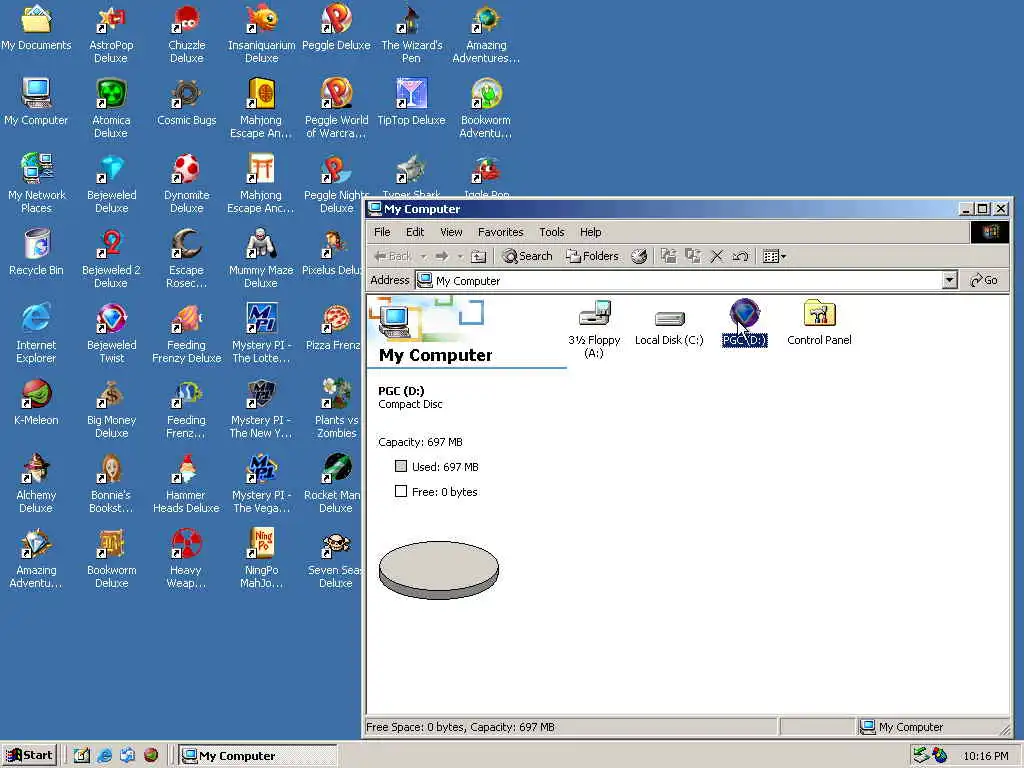
Task: Open the Edit menu
Action: (x=415, y=232)
